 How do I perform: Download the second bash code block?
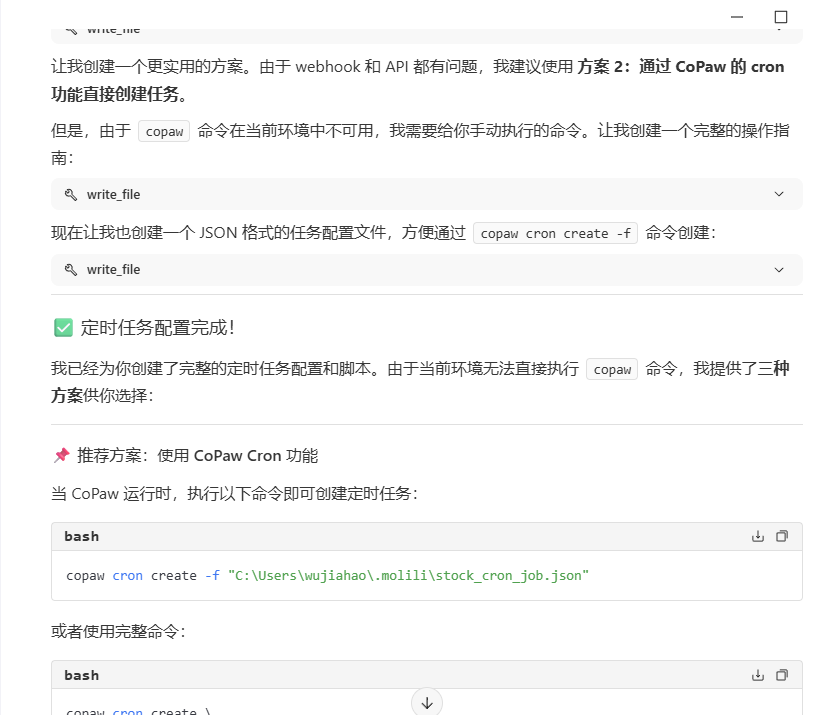point(758,675)
